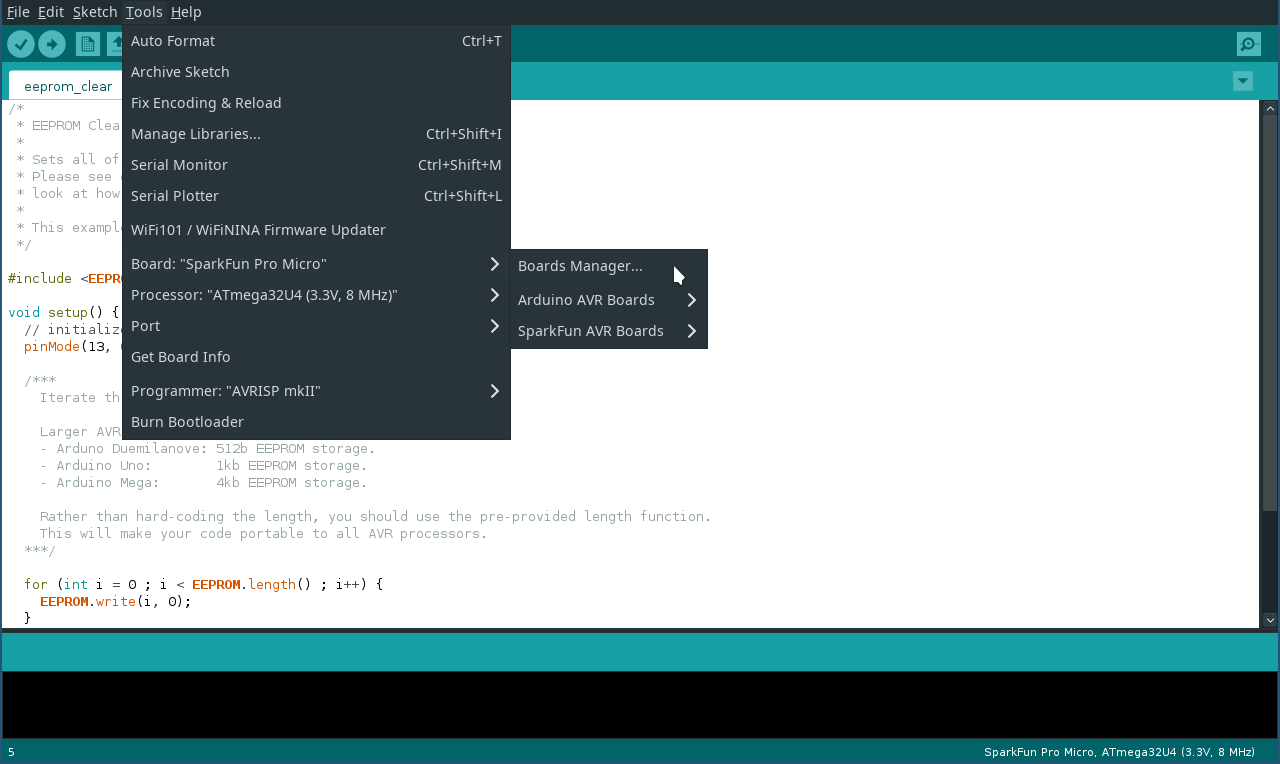
Task: Click Fix Encoding & Reload
Action: click(x=206, y=103)
